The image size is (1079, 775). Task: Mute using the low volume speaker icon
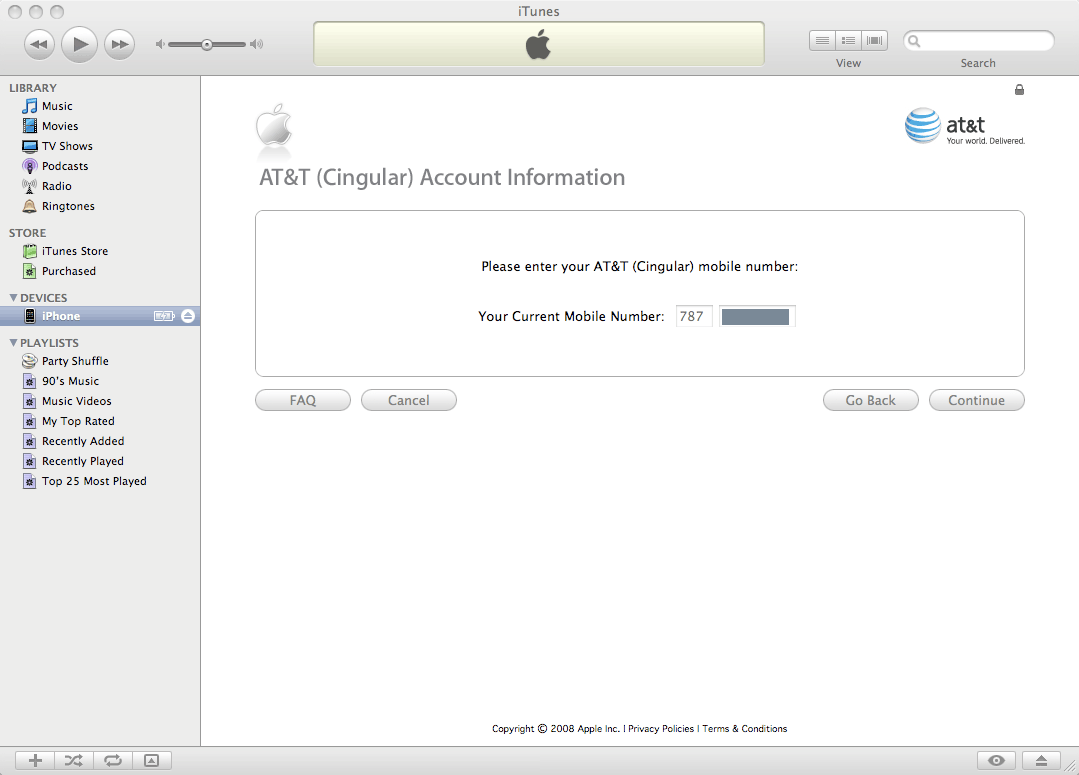click(x=160, y=44)
